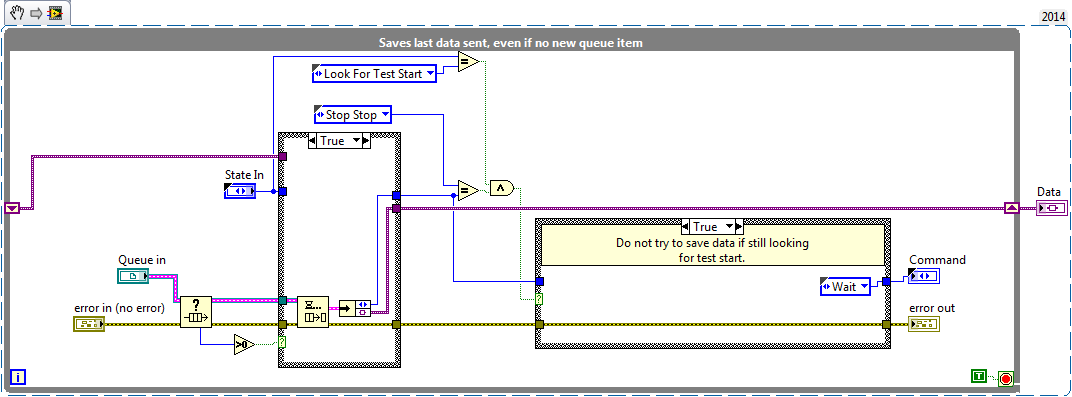Switch to next case on left True selector

pos(365,141)
